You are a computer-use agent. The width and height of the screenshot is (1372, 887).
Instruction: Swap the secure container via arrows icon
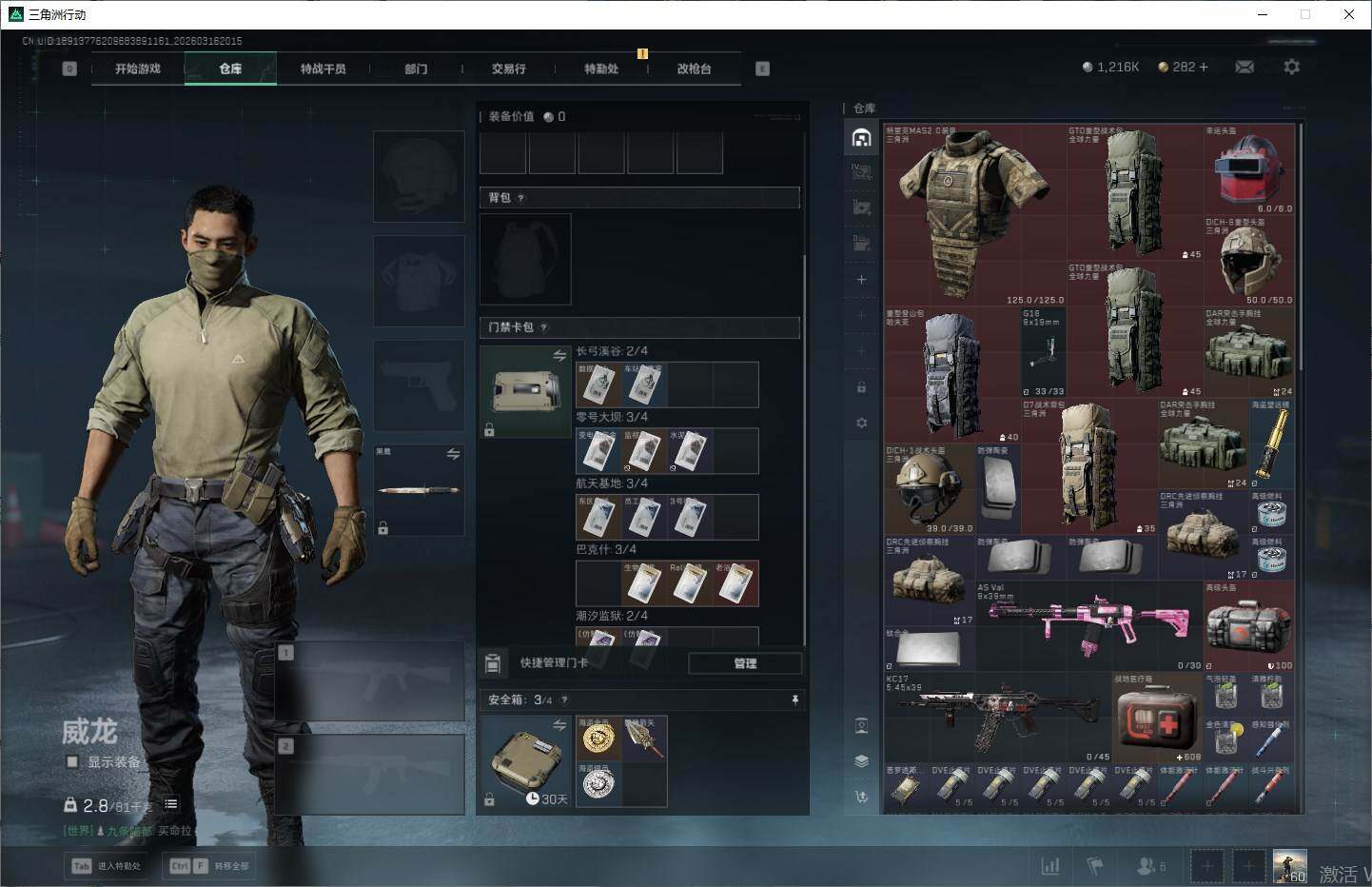coord(559,725)
